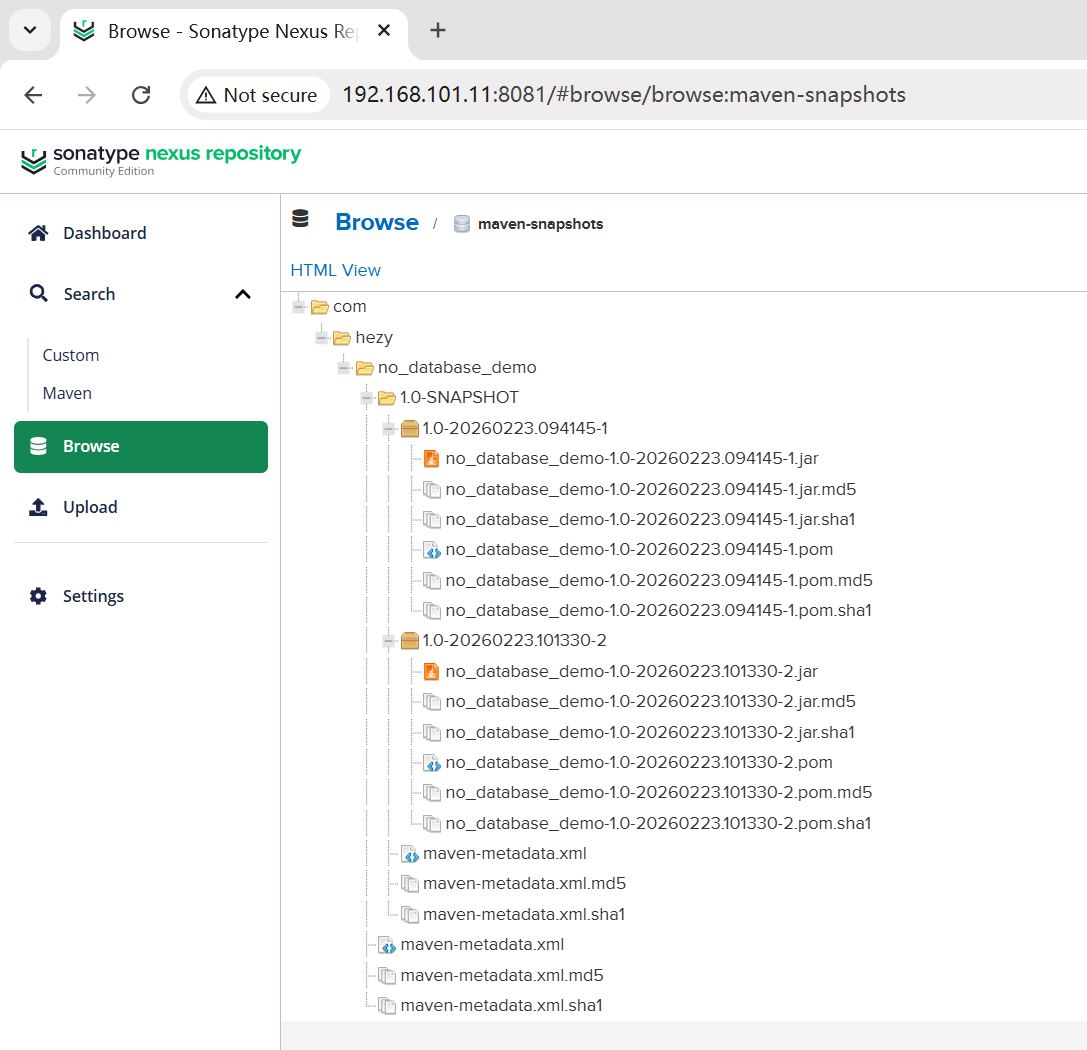Collapse the 1.0-SNAPSHOT tree node
This screenshot has width=1087, height=1050.
pos(367,398)
